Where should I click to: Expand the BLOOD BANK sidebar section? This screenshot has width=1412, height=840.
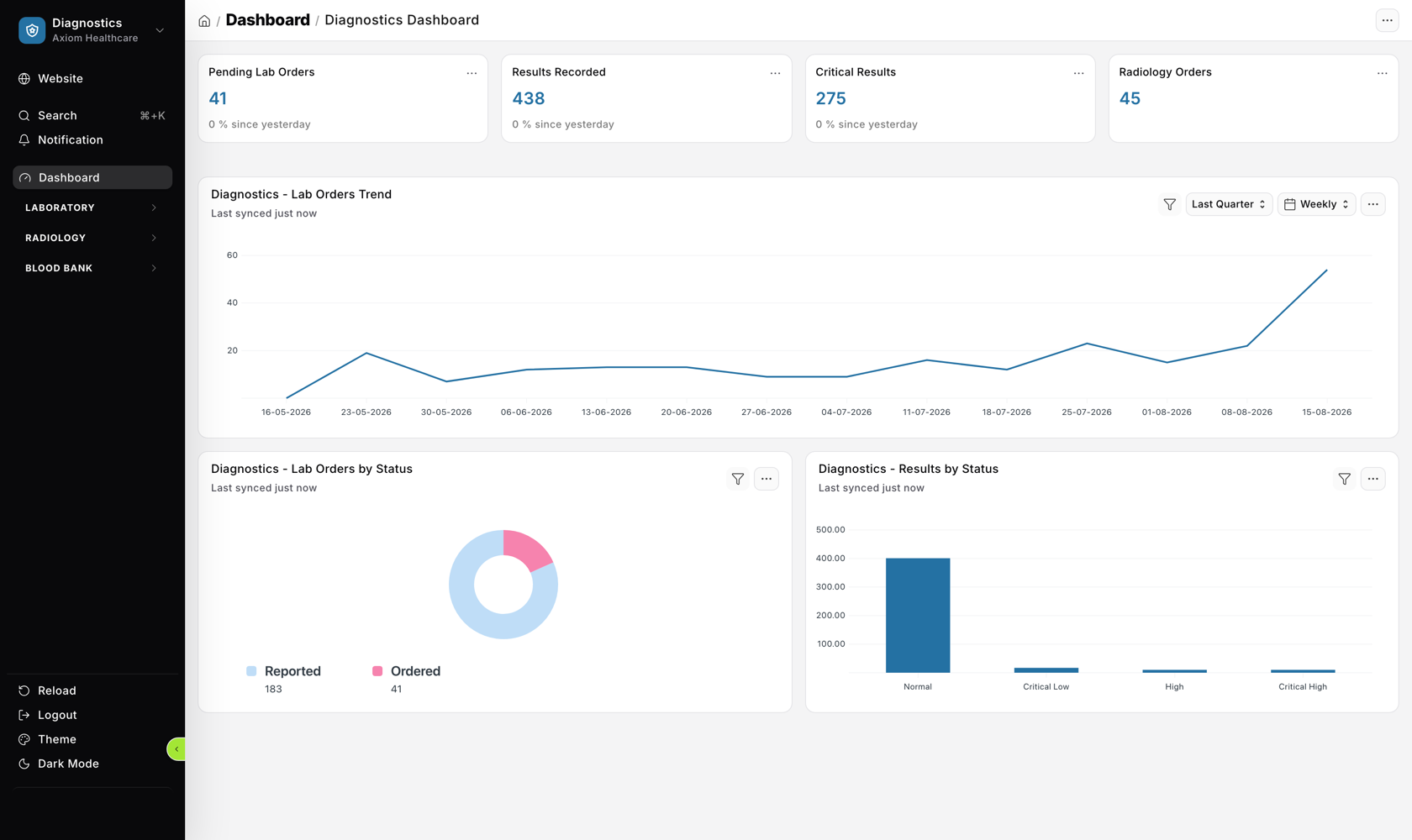point(92,268)
